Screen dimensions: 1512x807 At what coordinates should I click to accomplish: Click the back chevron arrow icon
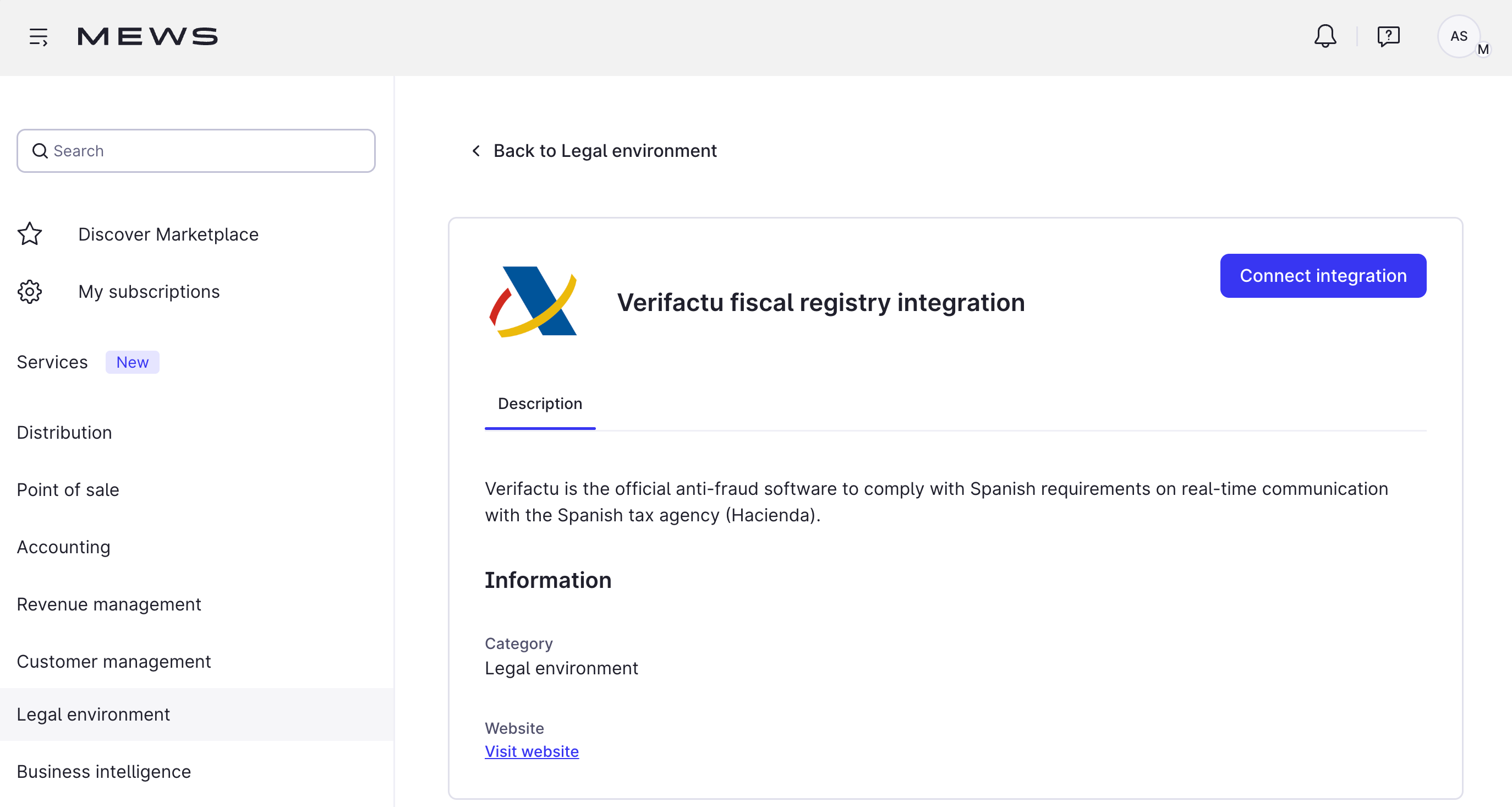coord(476,151)
